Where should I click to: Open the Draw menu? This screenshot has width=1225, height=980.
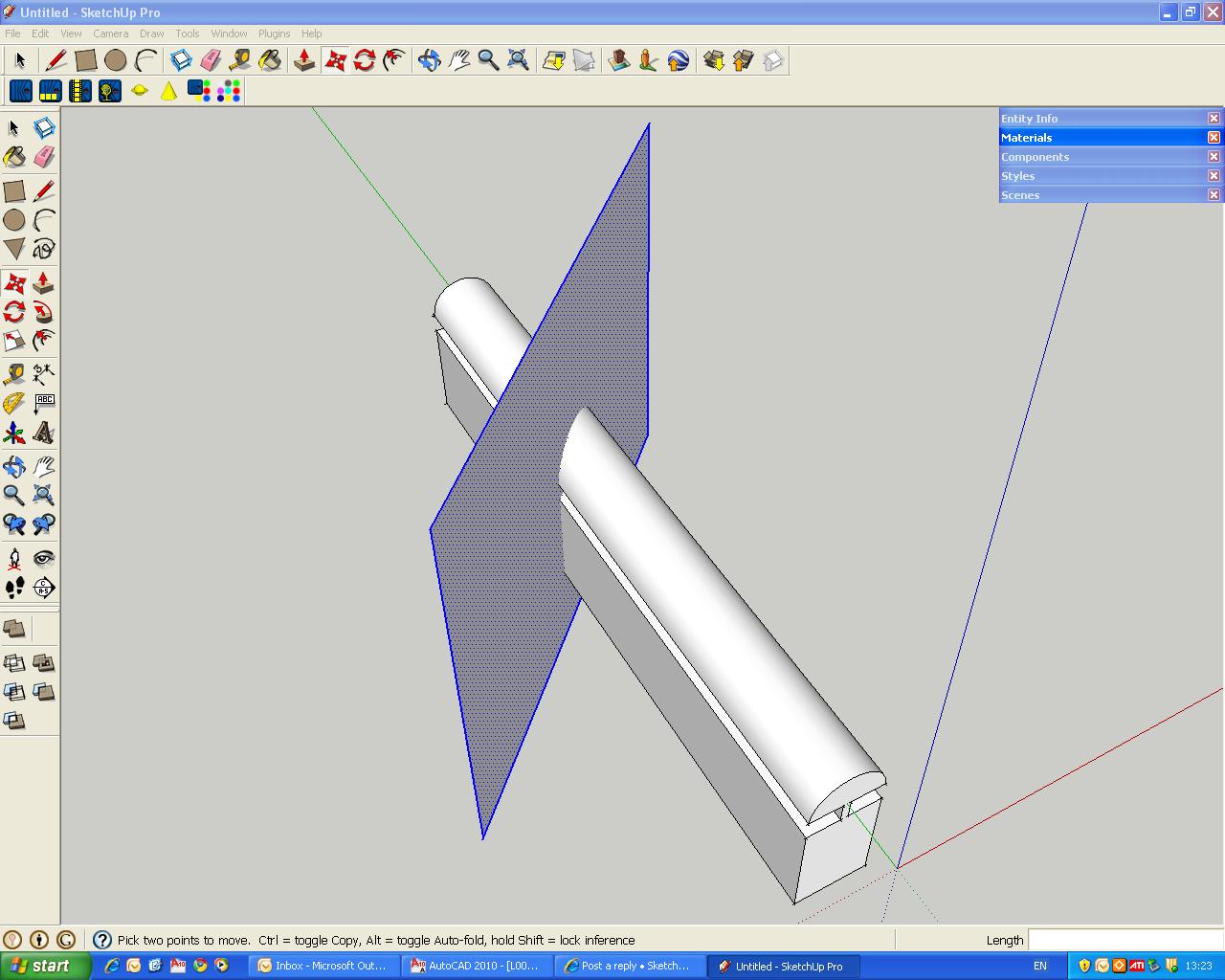(x=152, y=33)
